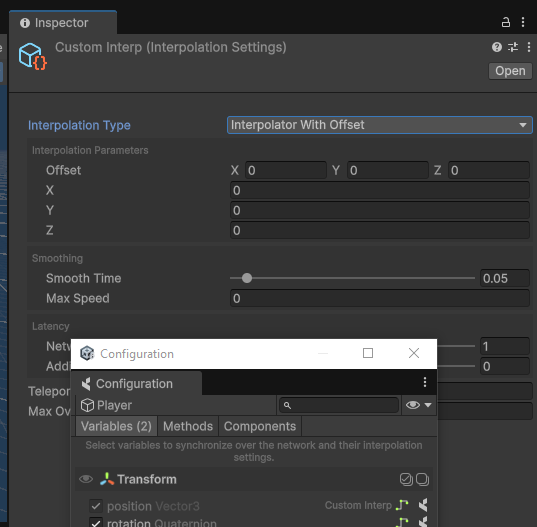Open the Inspector help icon
Viewport: 537px width, 527px height.
tap(497, 47)
